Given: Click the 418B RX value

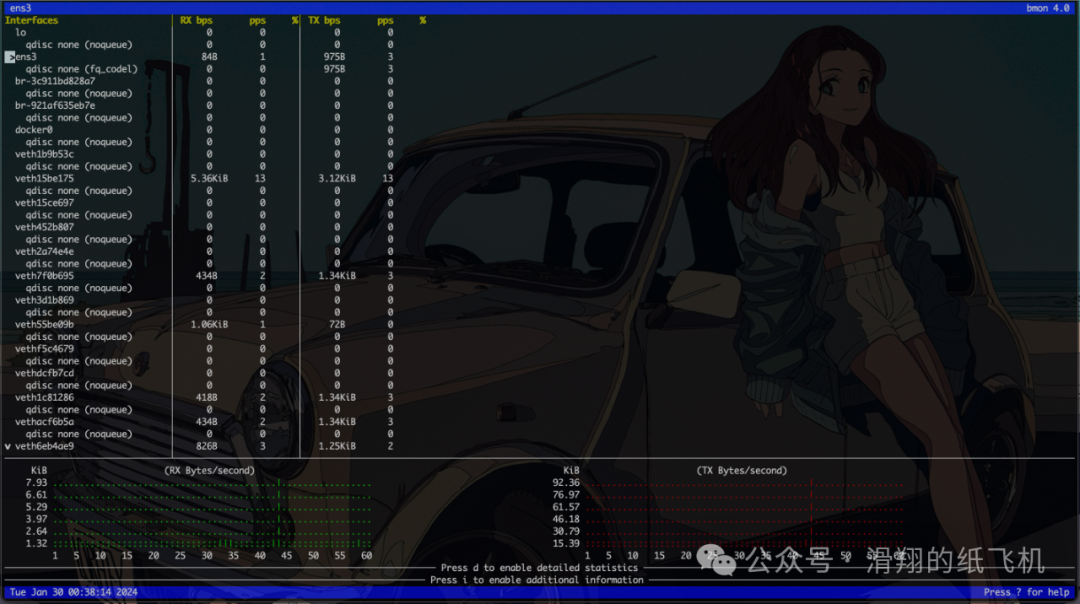Looking at the screenshot, I should pyautogui.click(x=207, y=397).
